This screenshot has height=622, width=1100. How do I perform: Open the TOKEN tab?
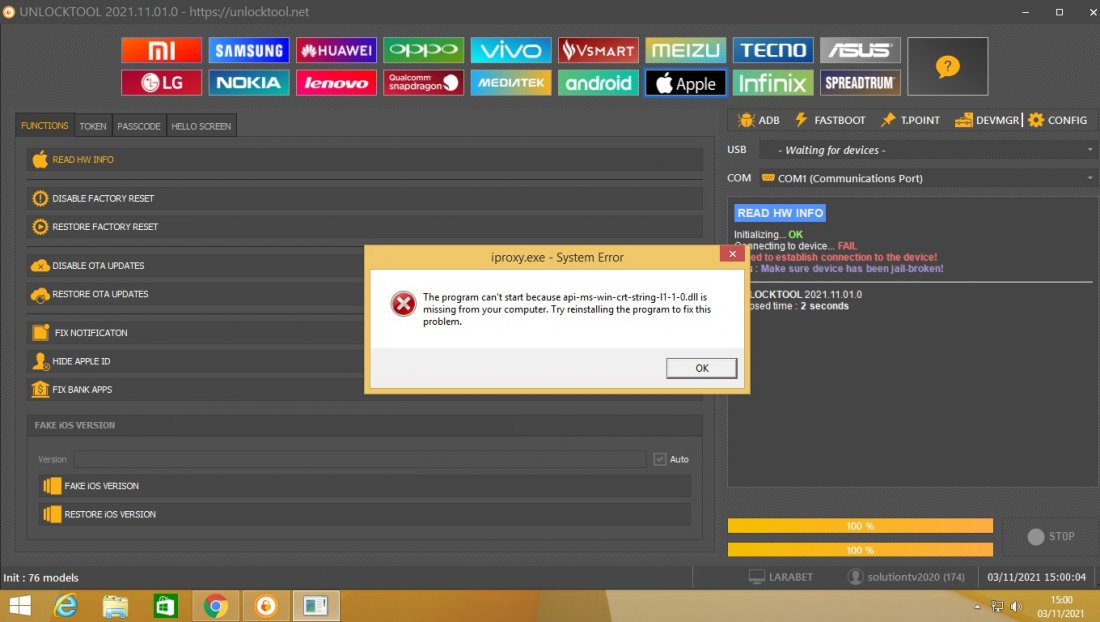[93, 126]
